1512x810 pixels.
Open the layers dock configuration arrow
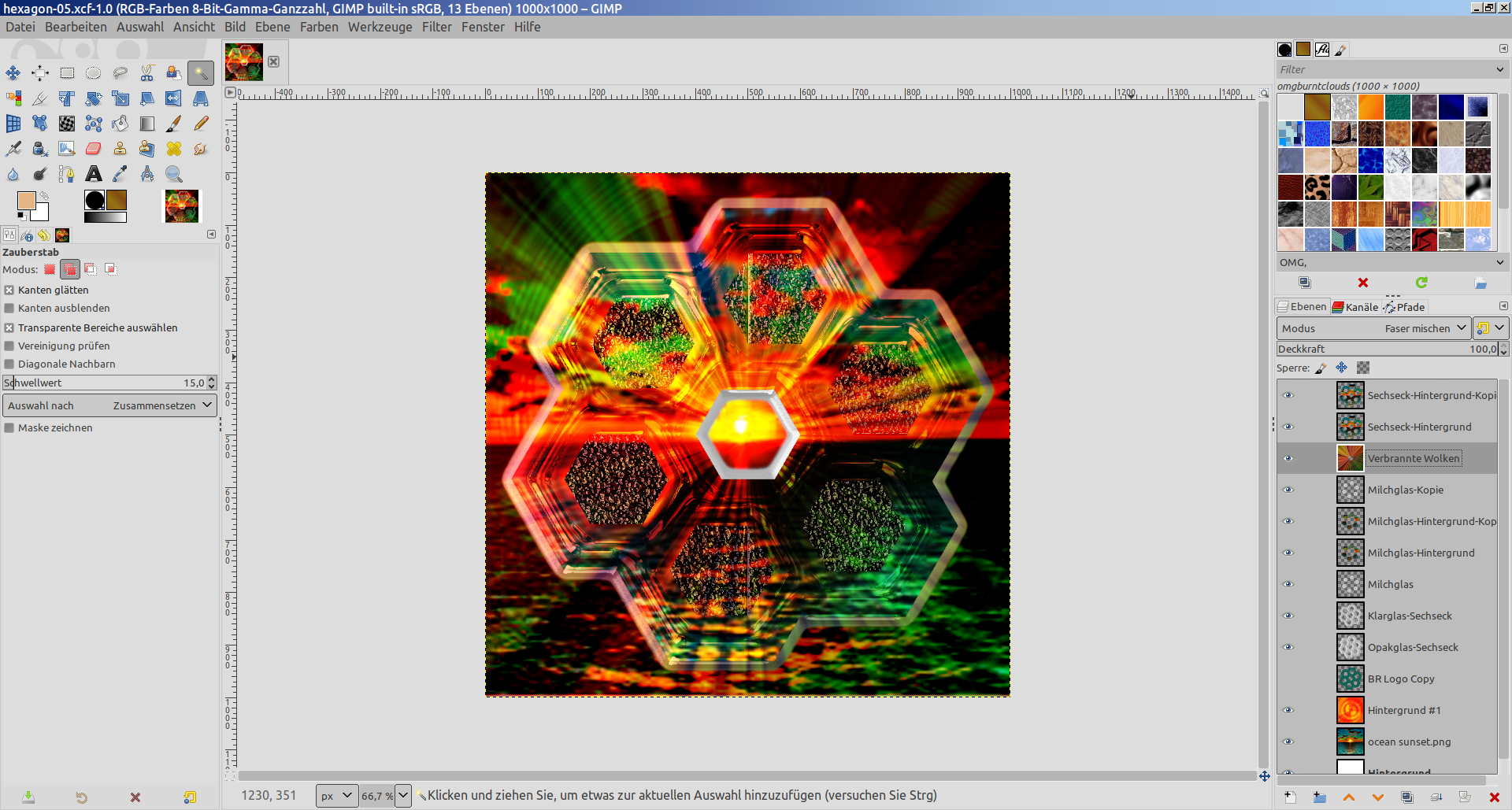click(1503, 306)
